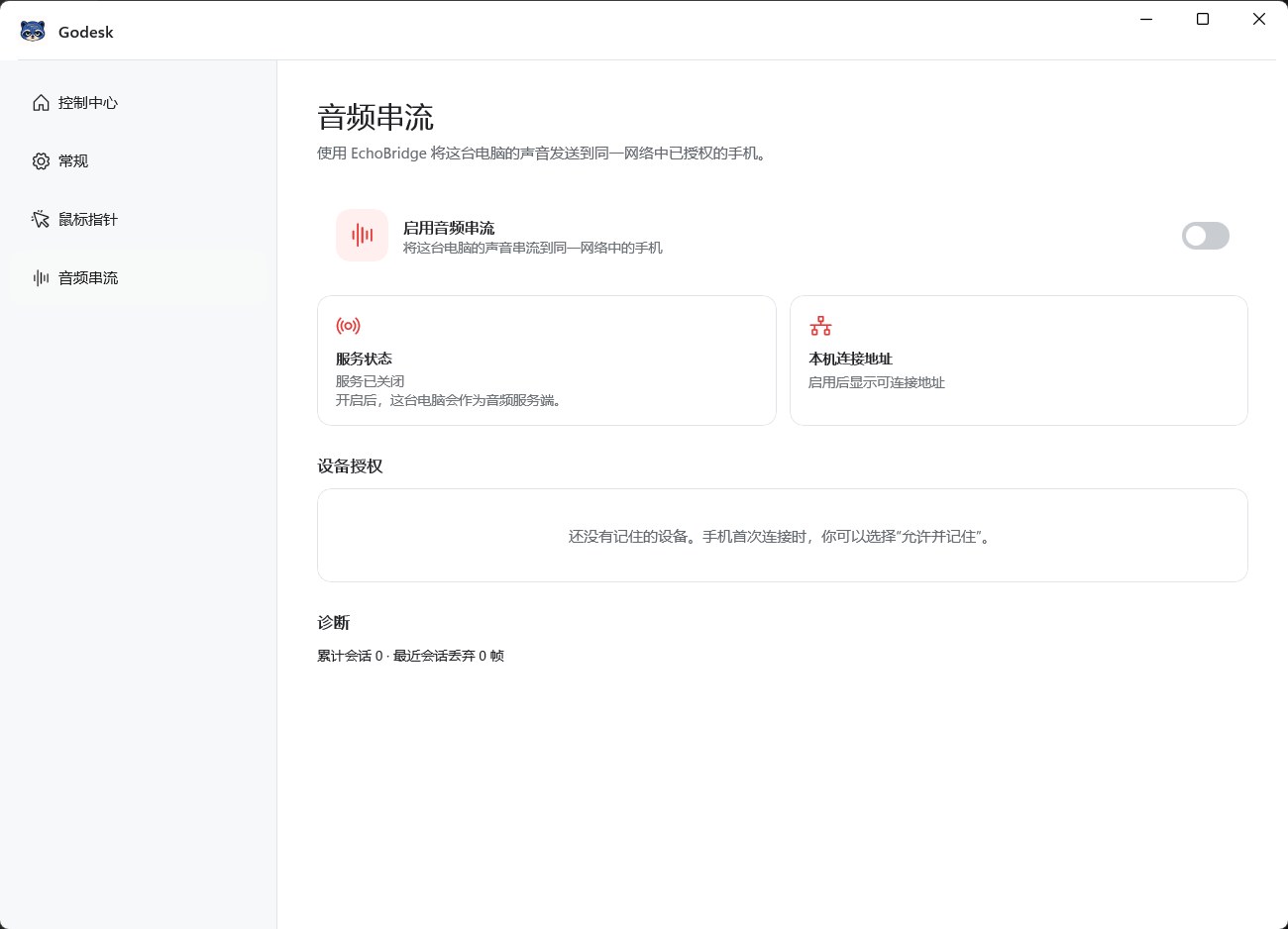
Task: Click the red waveform icon next to 启用音频串流
Action: [362, 236]
